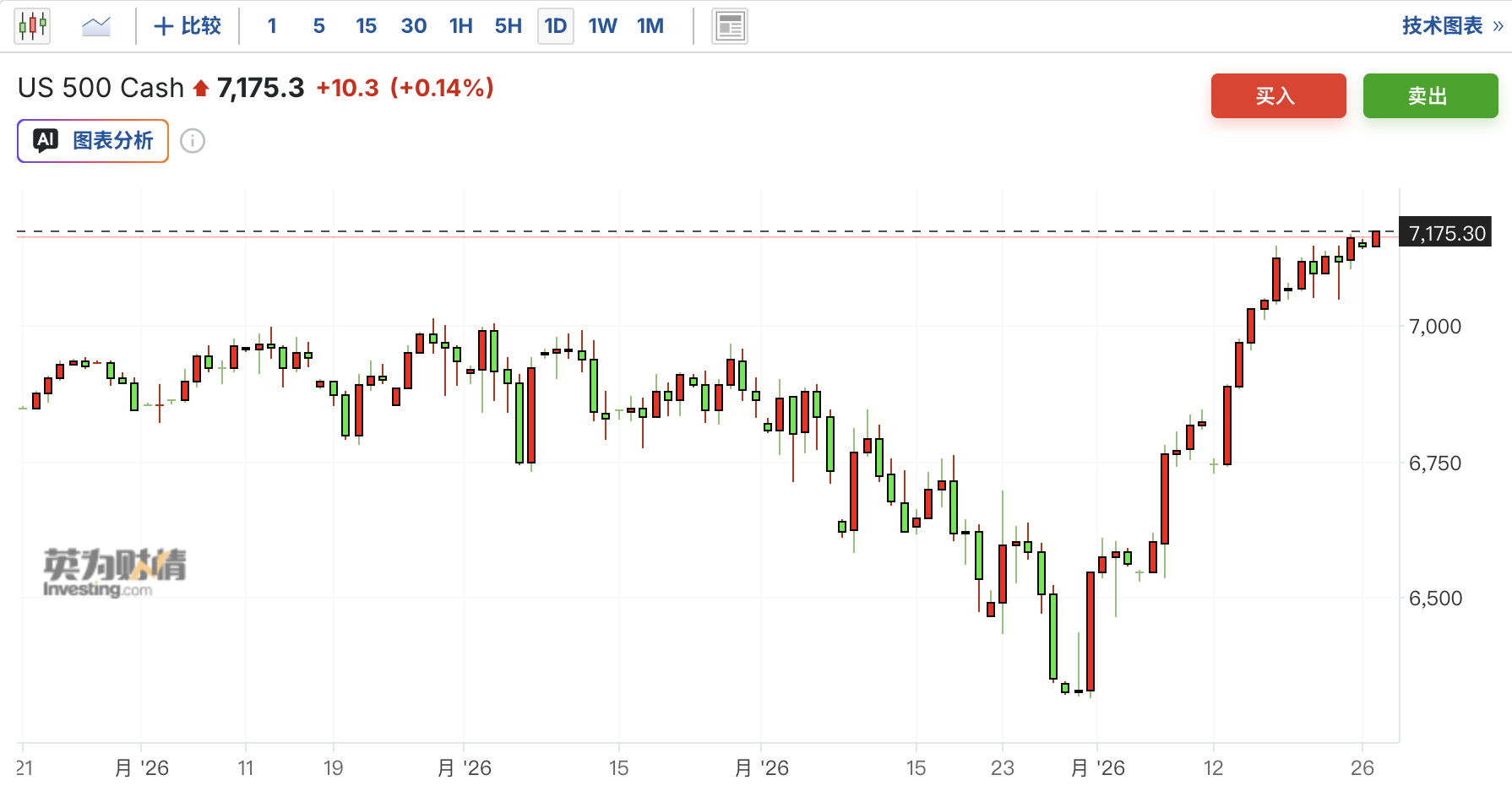Click the plus 比较 compare button

(x=188, y=26)
